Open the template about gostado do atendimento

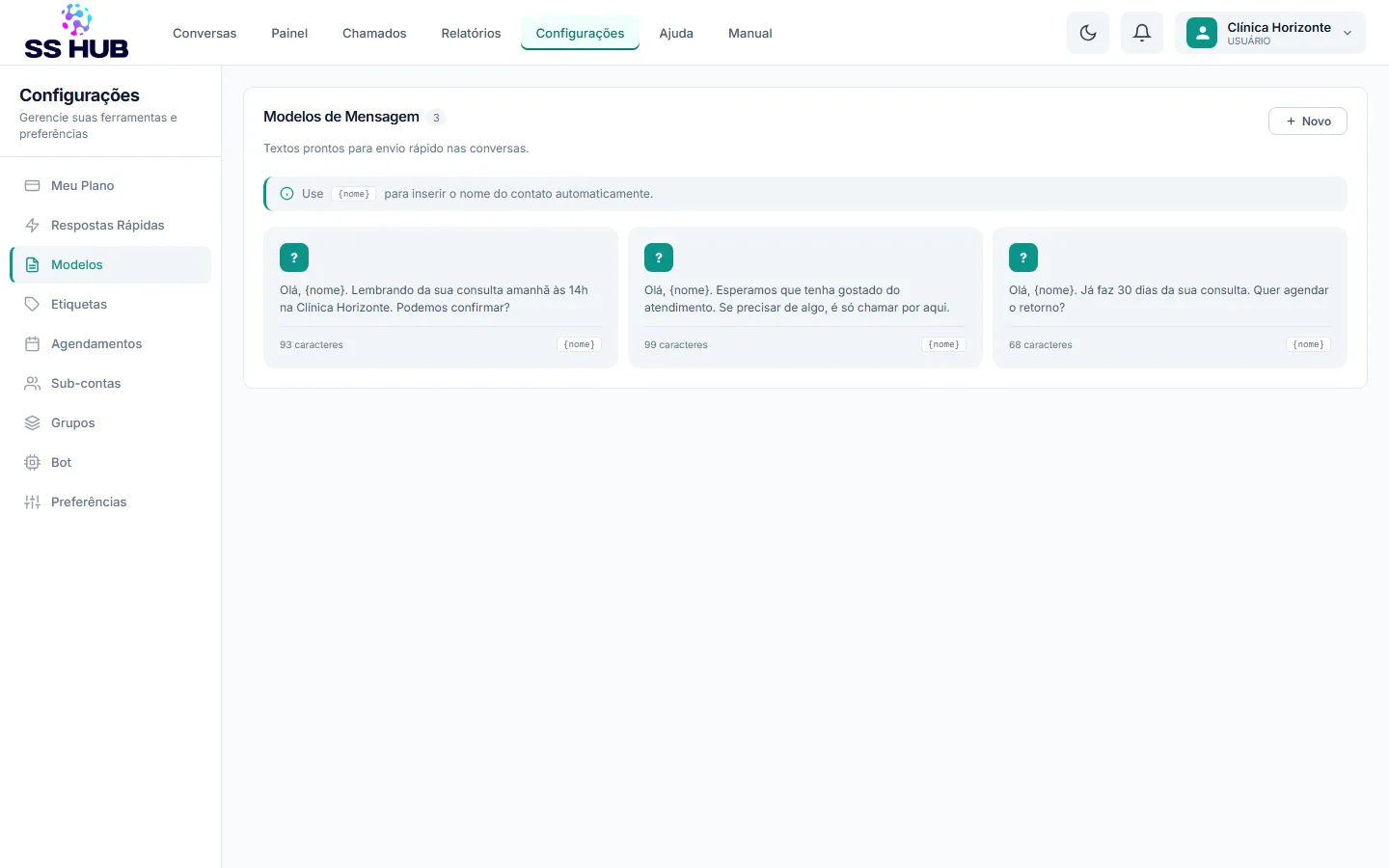click(805, 298)
